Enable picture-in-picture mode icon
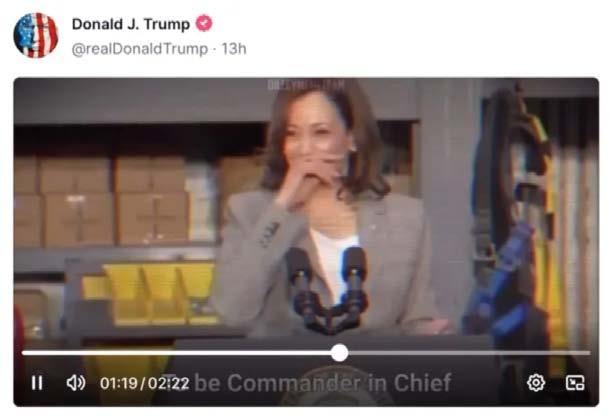 coord(575,383)
